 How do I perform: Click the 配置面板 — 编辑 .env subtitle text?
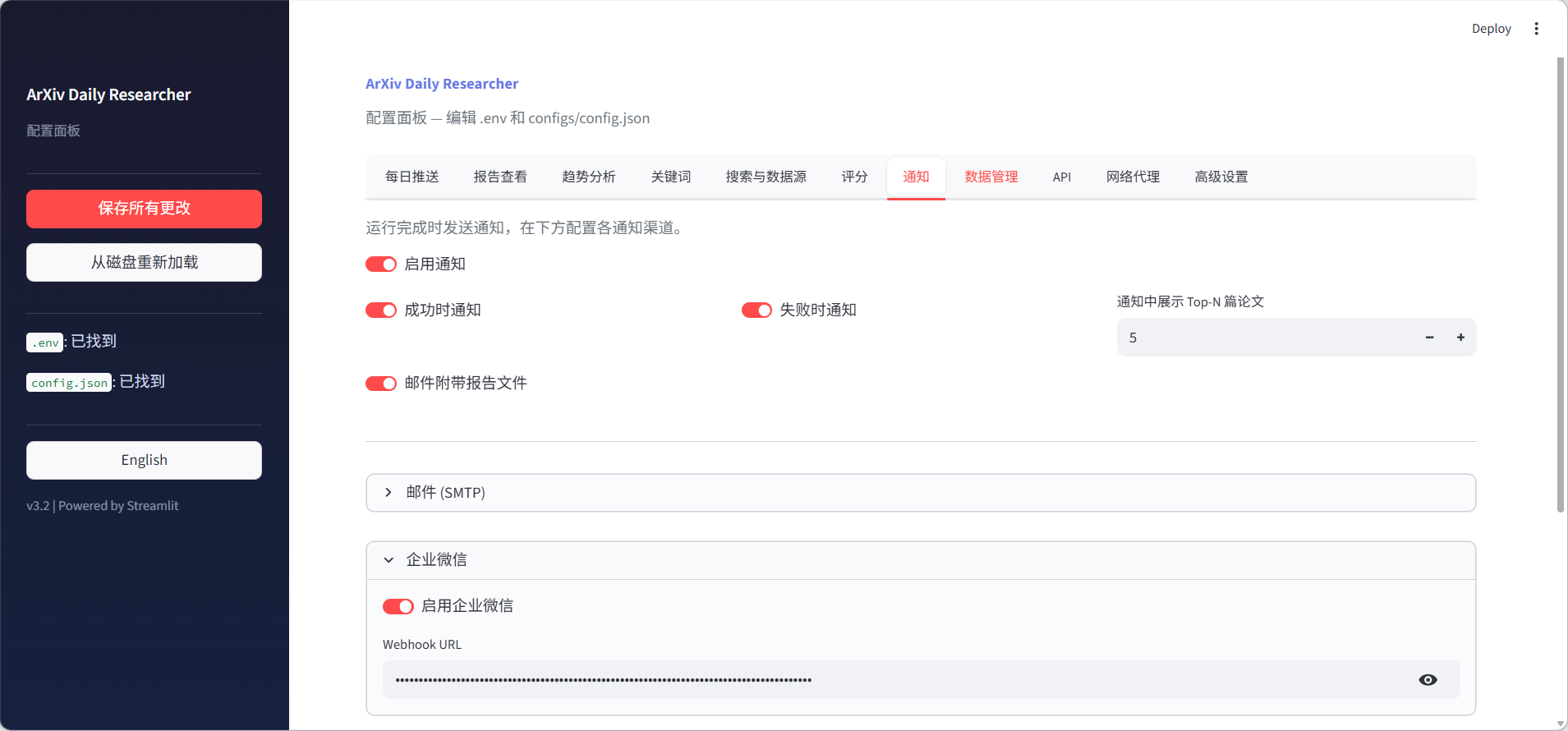pos(508,118)
